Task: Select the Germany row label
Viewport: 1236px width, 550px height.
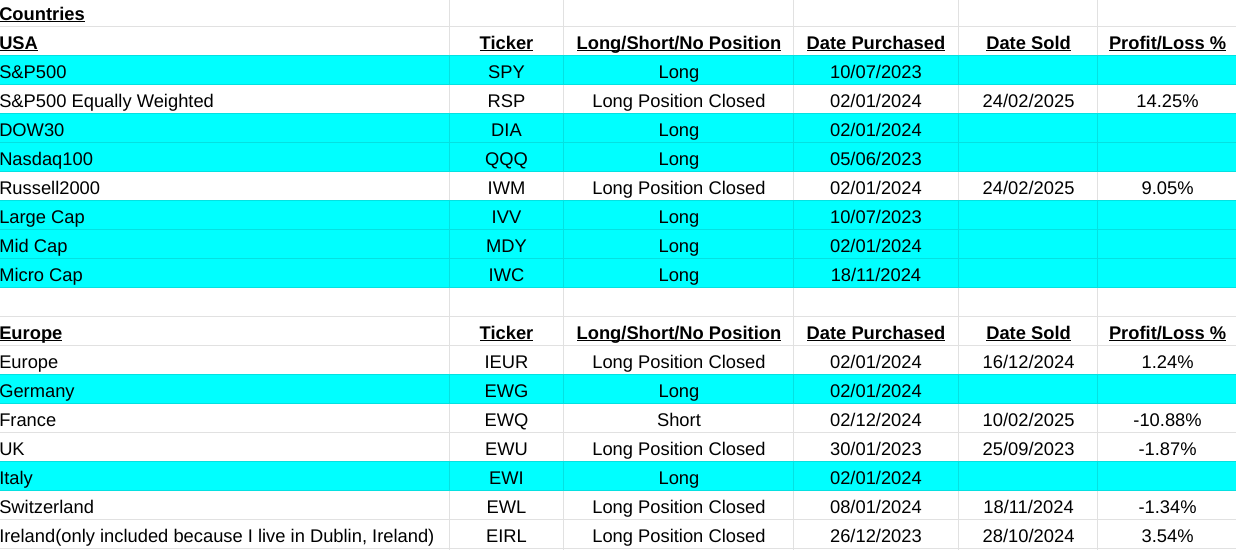Action: pyautogui.click(x=37, y=391)
